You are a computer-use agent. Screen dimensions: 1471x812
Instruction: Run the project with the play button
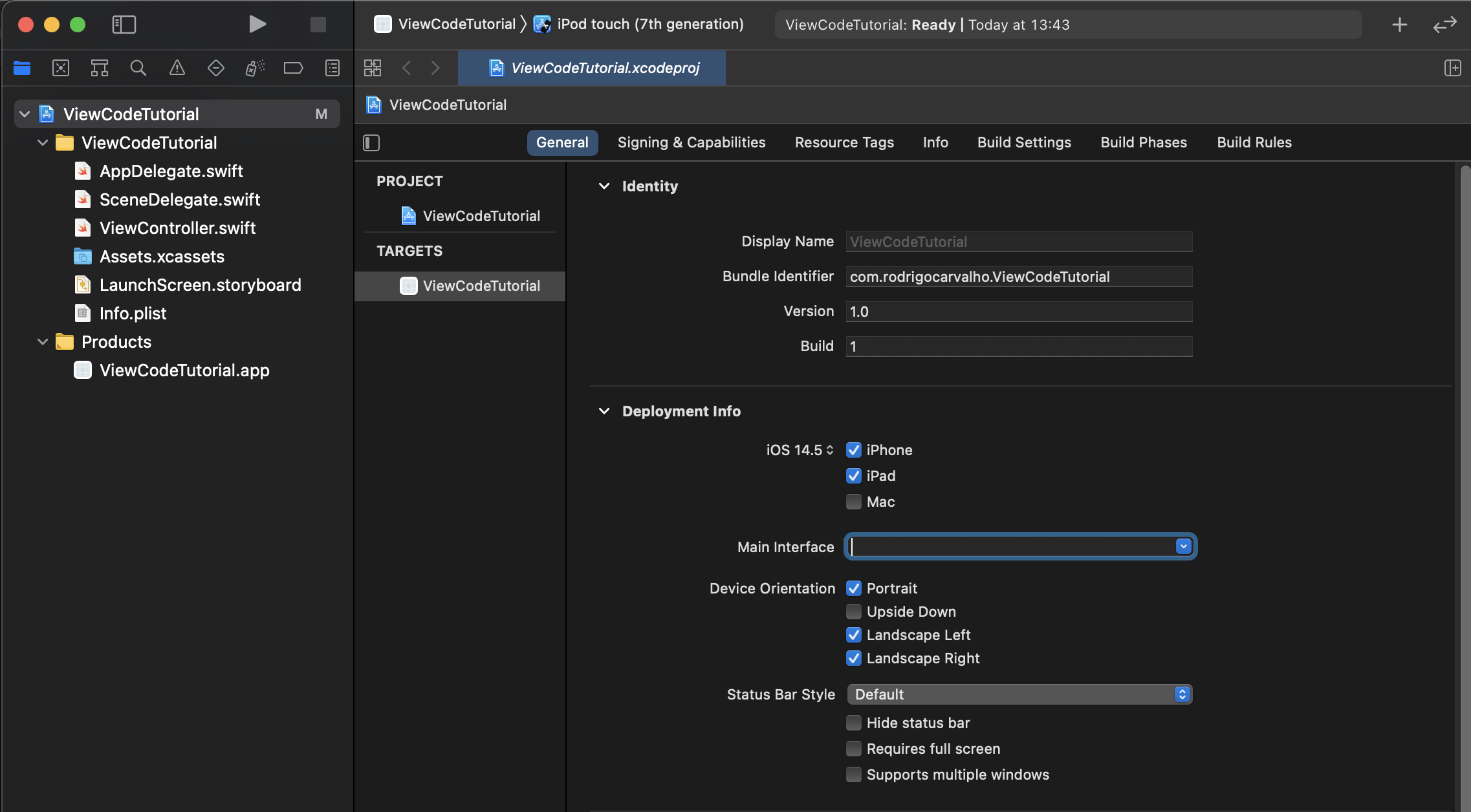click(x=257, y=25)
